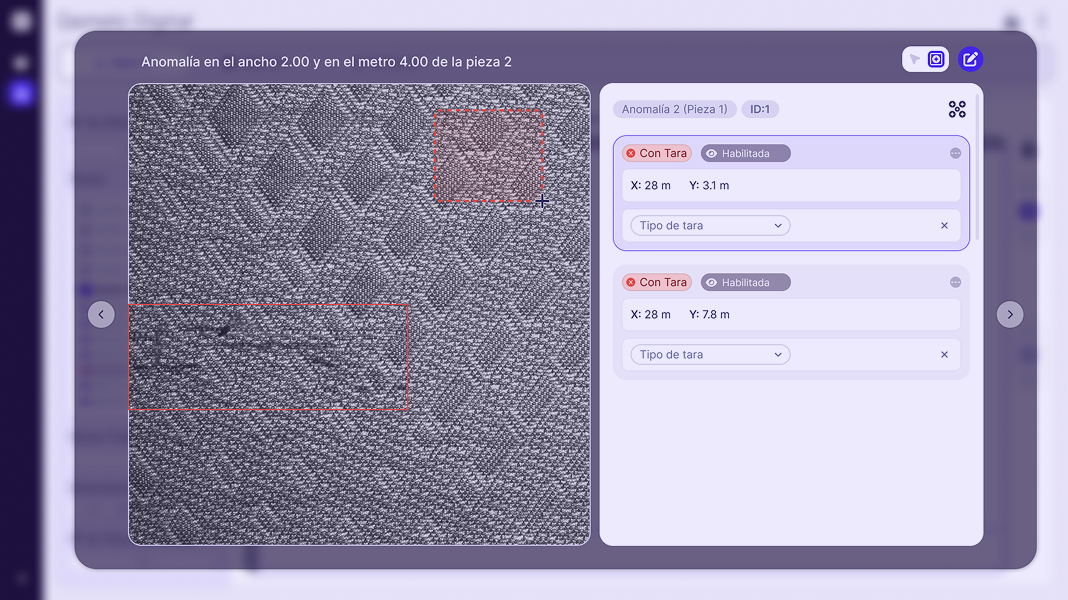Select the dashed red anomaly region

point(488,156)
